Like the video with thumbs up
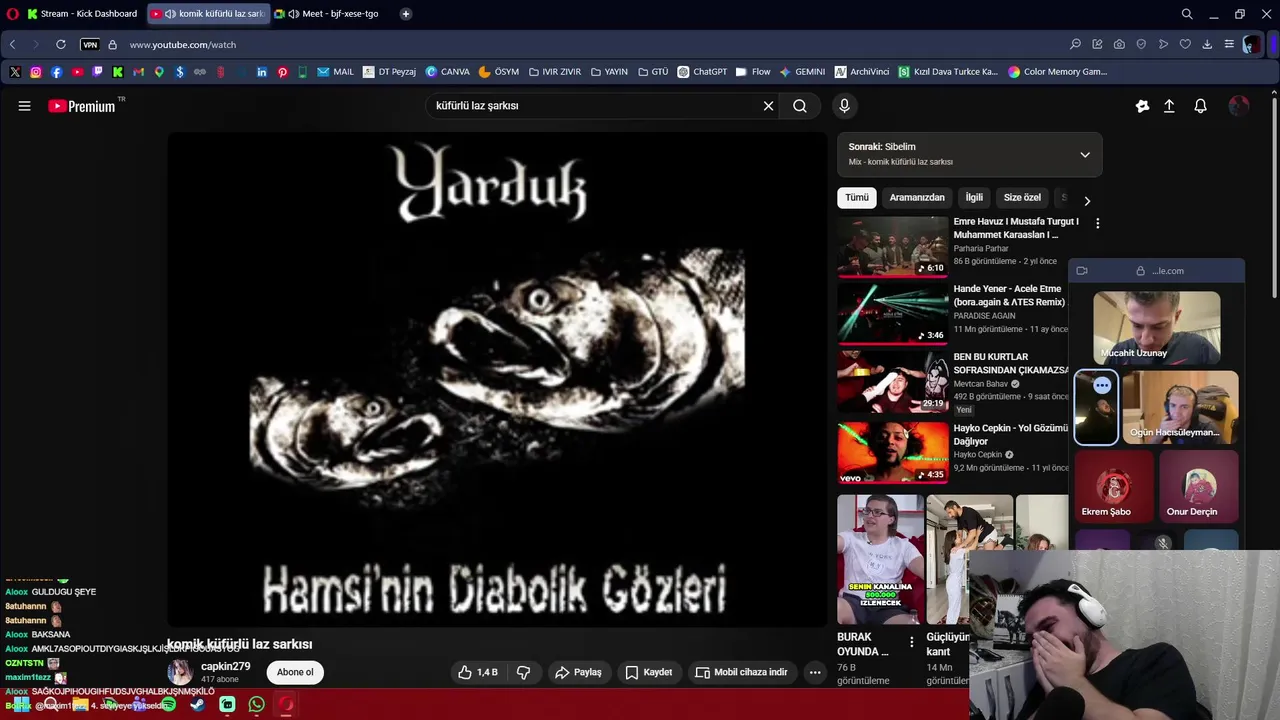Viewport: 1280px width, 720px height. 478,672
